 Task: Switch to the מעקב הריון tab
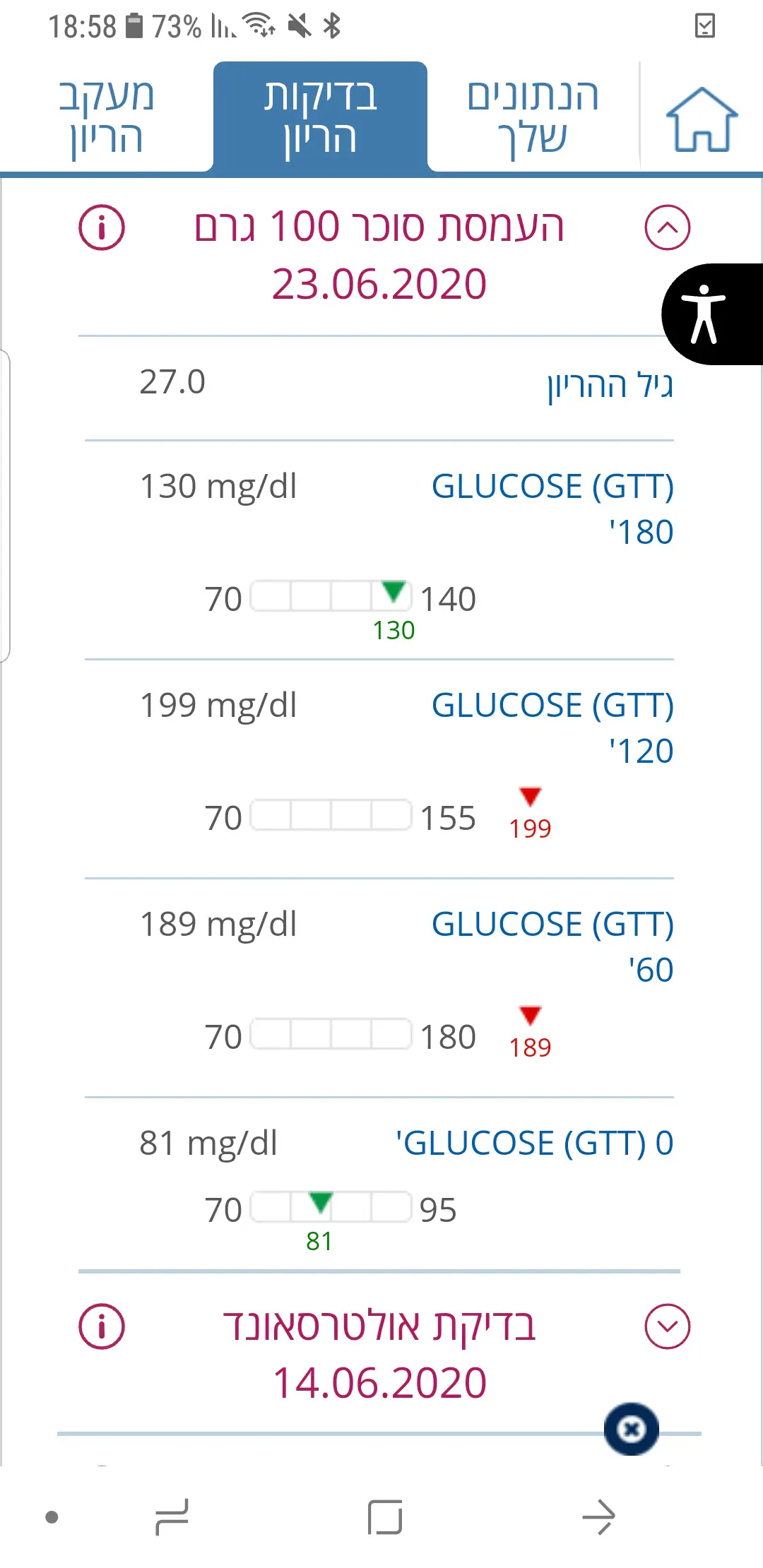[x=107, y=117]
